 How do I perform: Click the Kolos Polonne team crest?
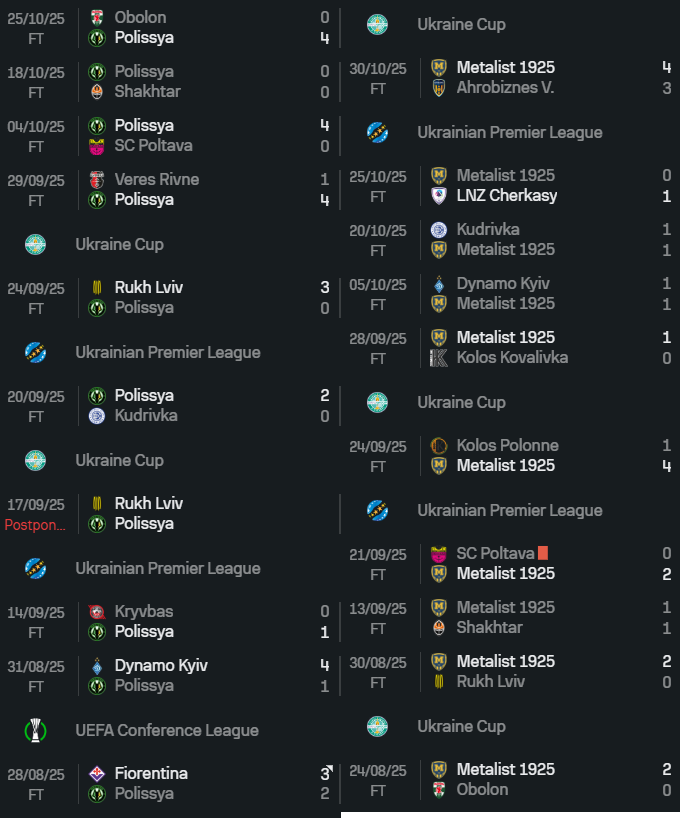438,446
